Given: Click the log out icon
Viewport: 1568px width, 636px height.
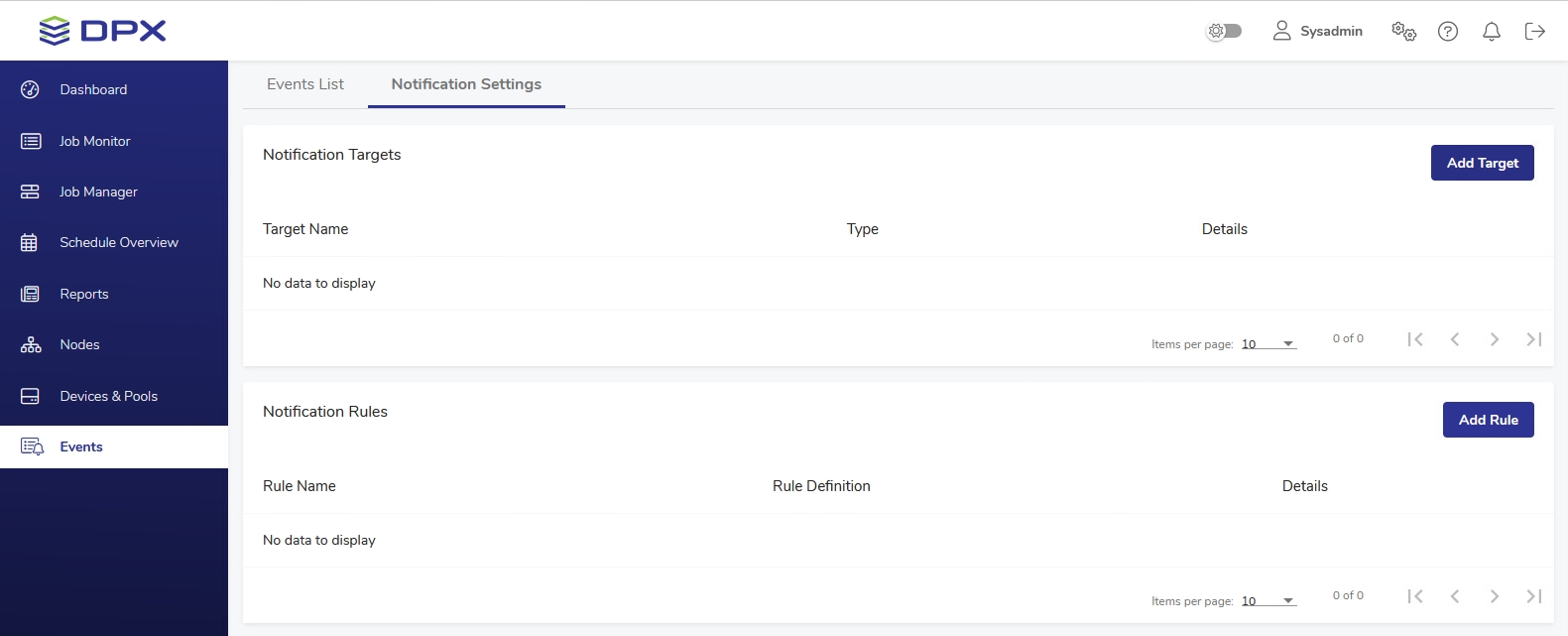Looking at the screenshot, I should (x=1534, y=31).
